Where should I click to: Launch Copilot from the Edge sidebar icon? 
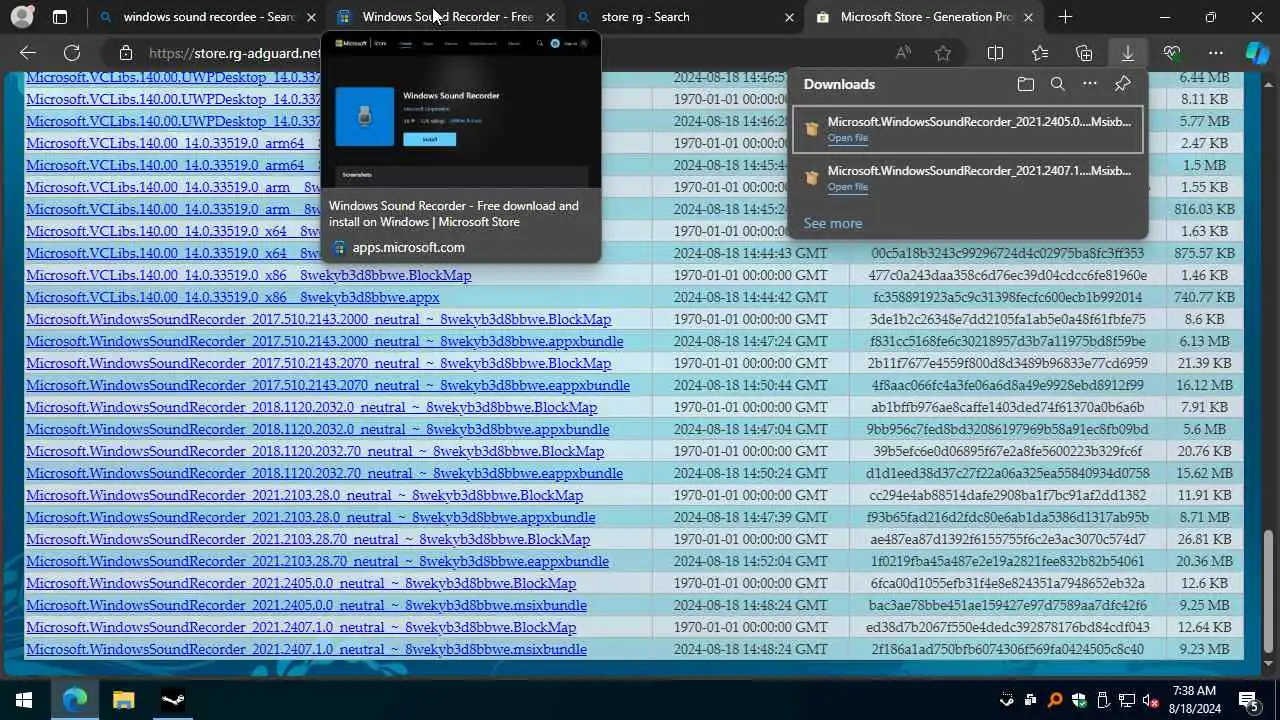coord(1257,53)
